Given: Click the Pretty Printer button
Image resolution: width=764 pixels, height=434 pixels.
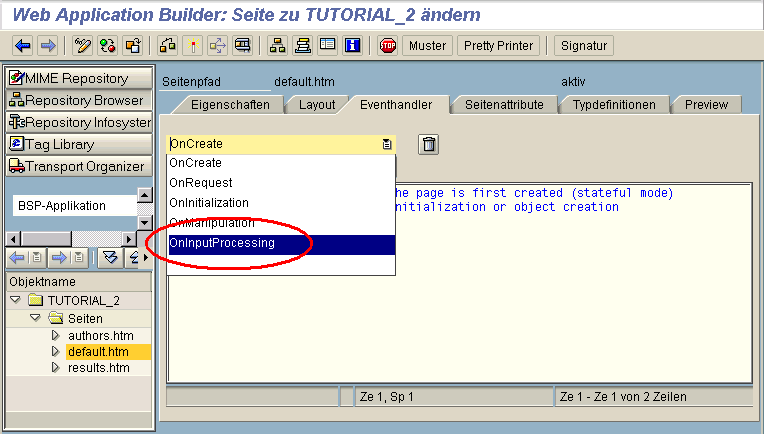Looking at the screenshot, I should point(498,46).
